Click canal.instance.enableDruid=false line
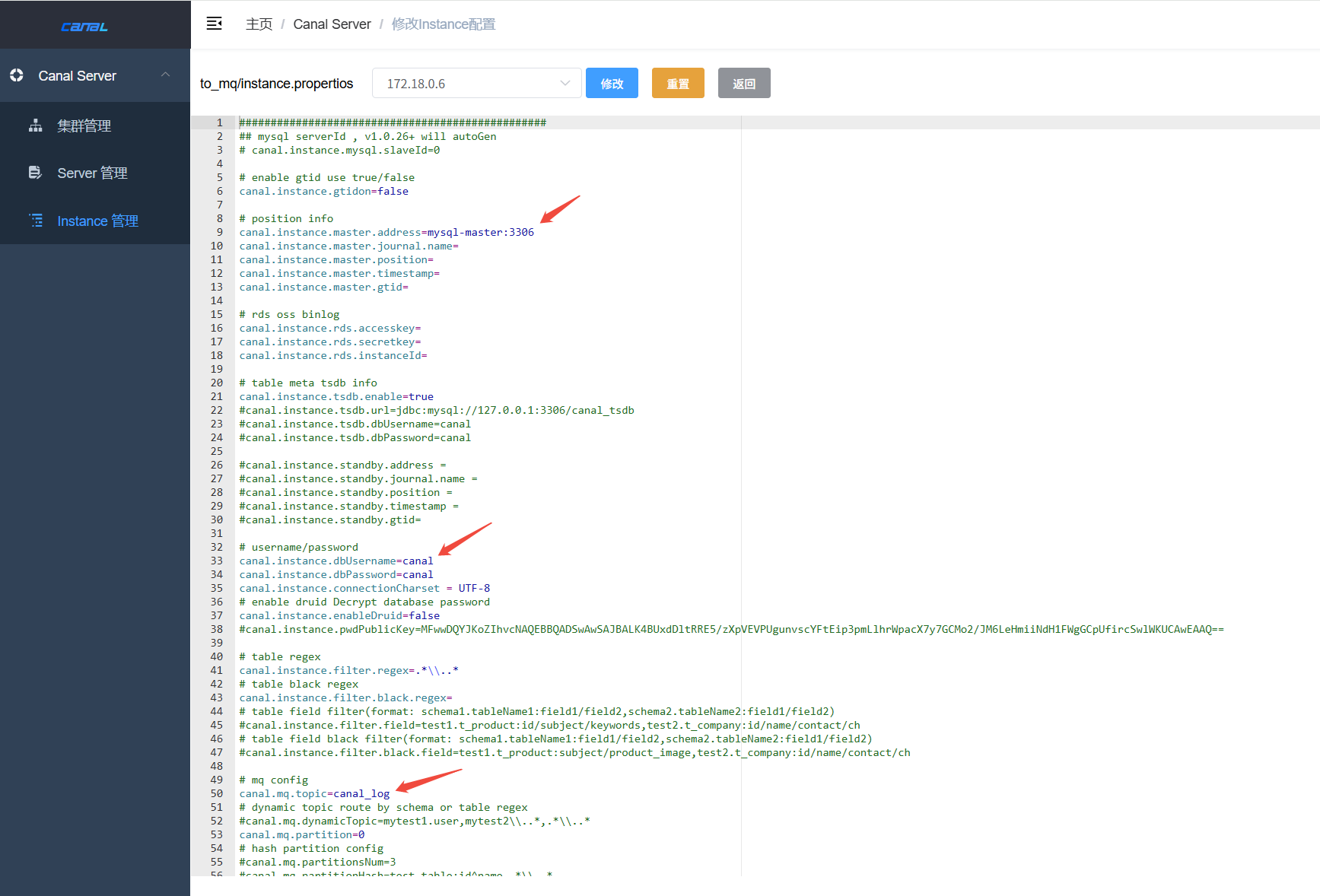The image size is (1320, 896). click(x=339, y=615)
